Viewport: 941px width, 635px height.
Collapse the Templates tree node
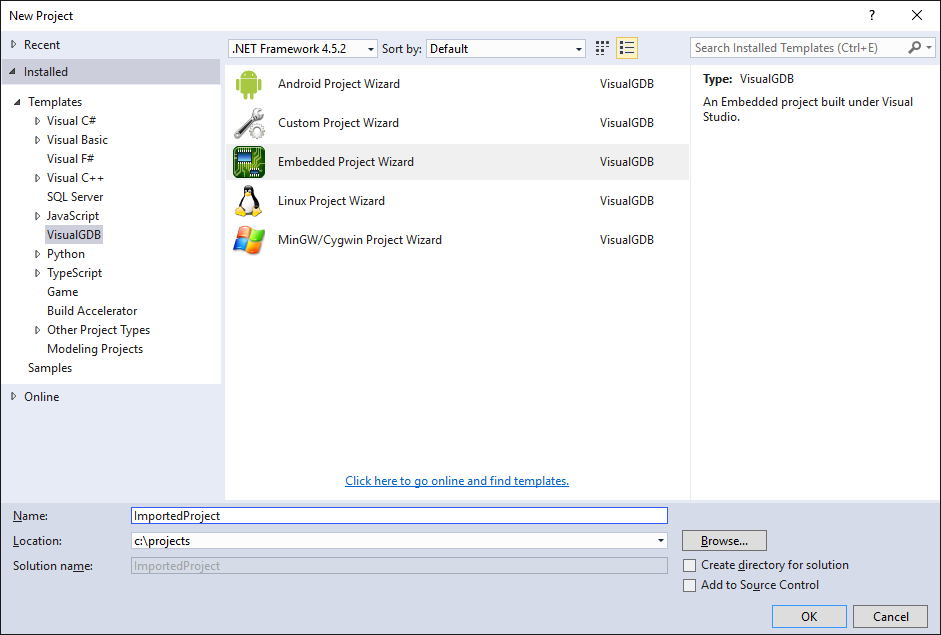tap(17, 102)
